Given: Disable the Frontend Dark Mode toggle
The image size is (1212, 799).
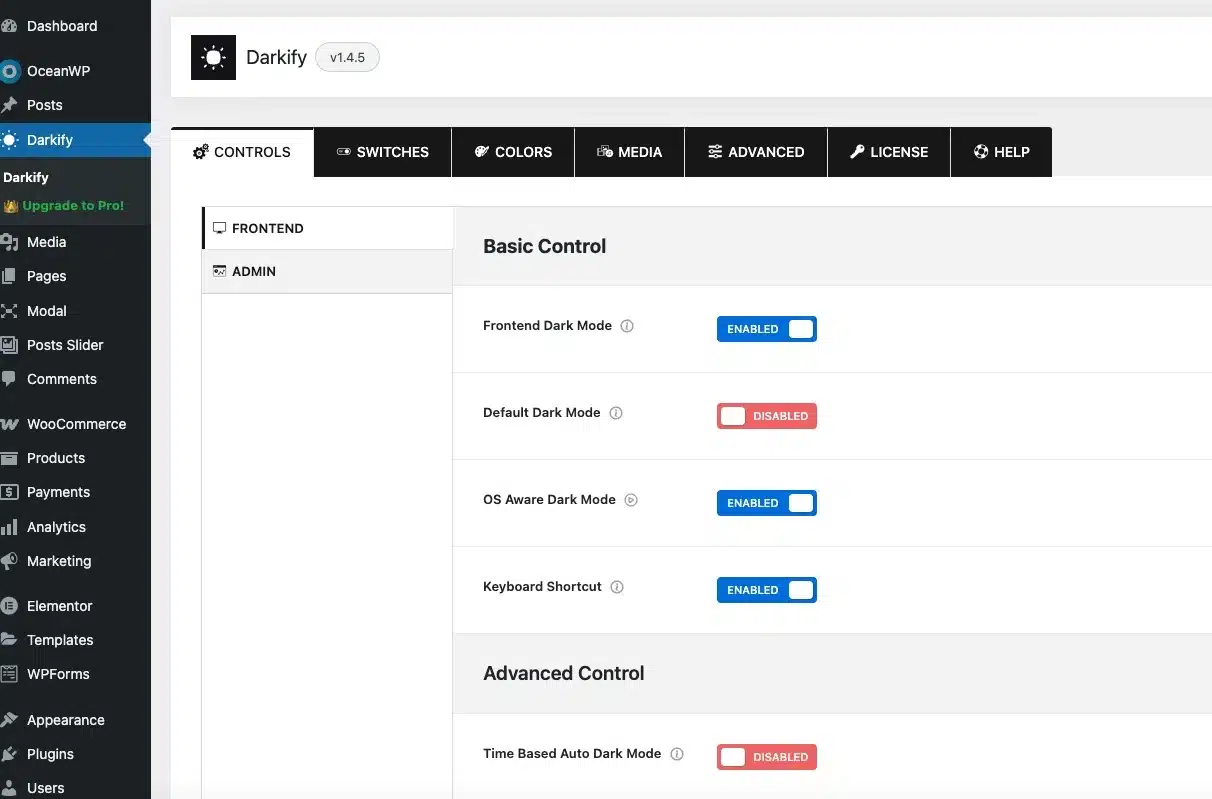Looking at the screenshot, I should click(767, 329).
